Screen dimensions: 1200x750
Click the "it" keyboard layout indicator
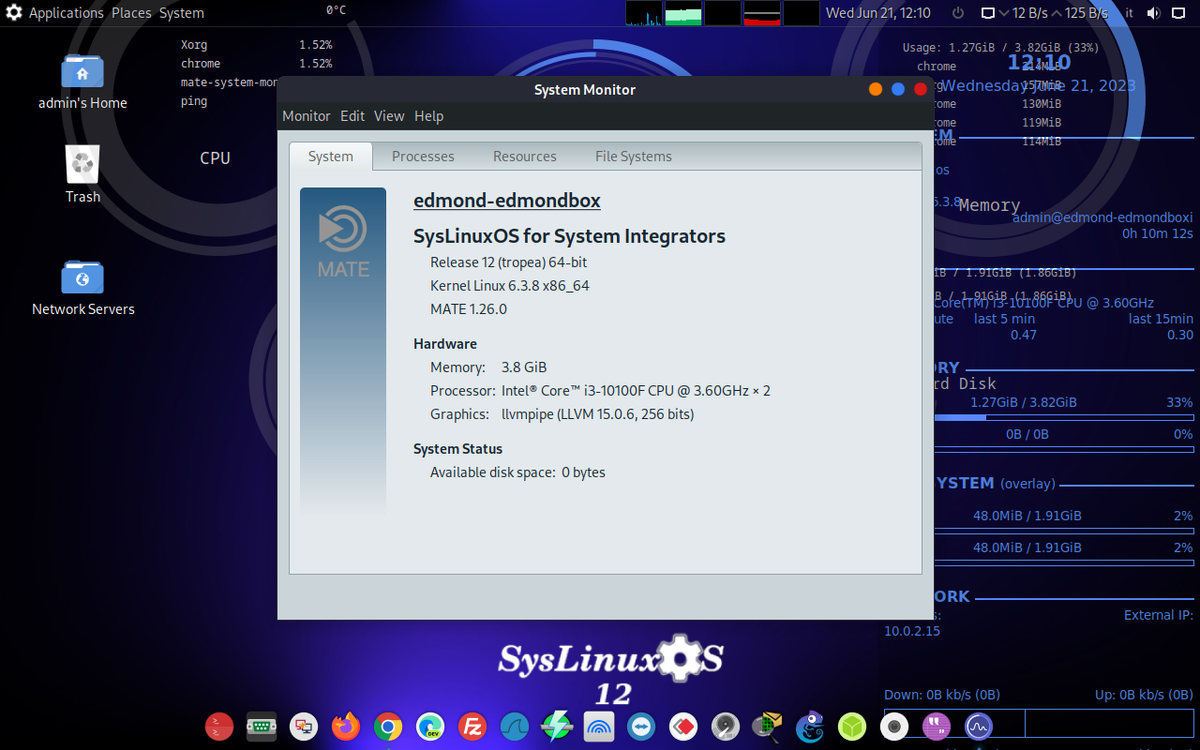1129,13
